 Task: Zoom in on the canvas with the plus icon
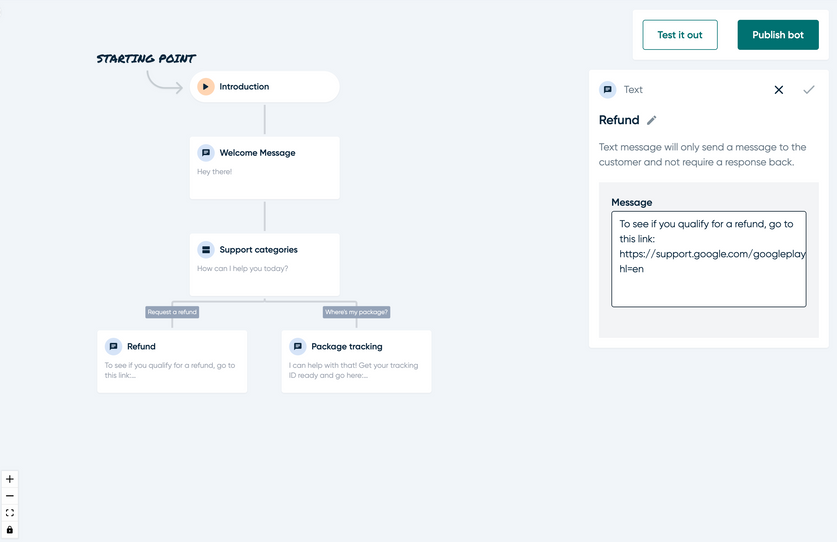pyautogui.click(x=10, y=479)
